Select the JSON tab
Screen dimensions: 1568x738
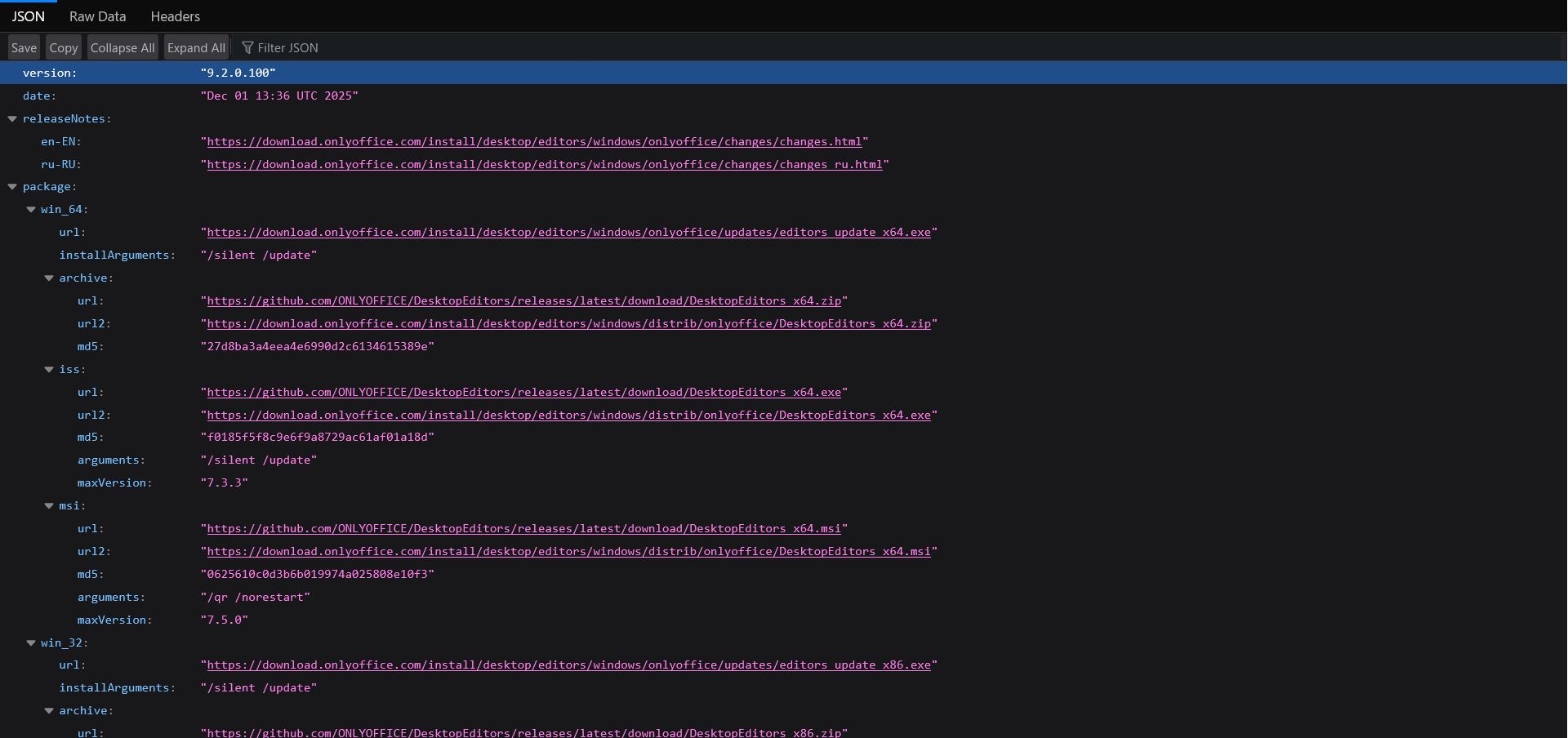coord(28,16)
